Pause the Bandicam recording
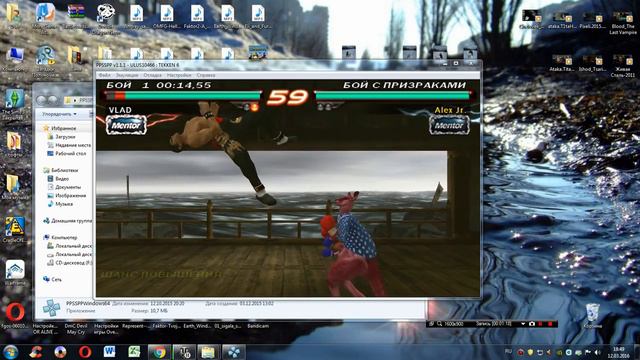The height and width of the screenshot is (360, 640). click(x=541, y=324)
